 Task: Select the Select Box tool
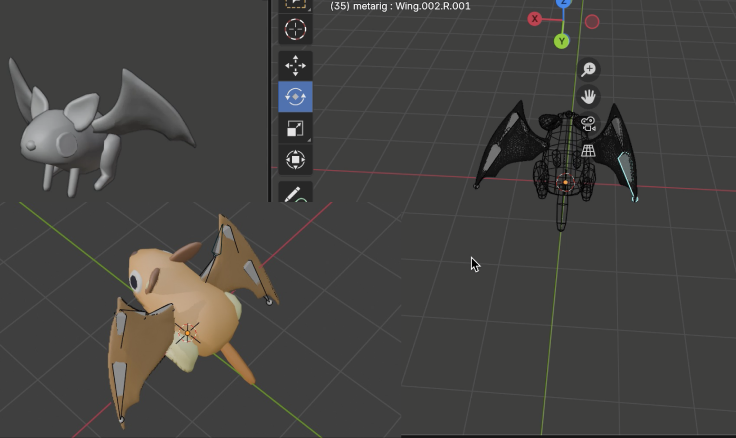[x=295, y=5]
